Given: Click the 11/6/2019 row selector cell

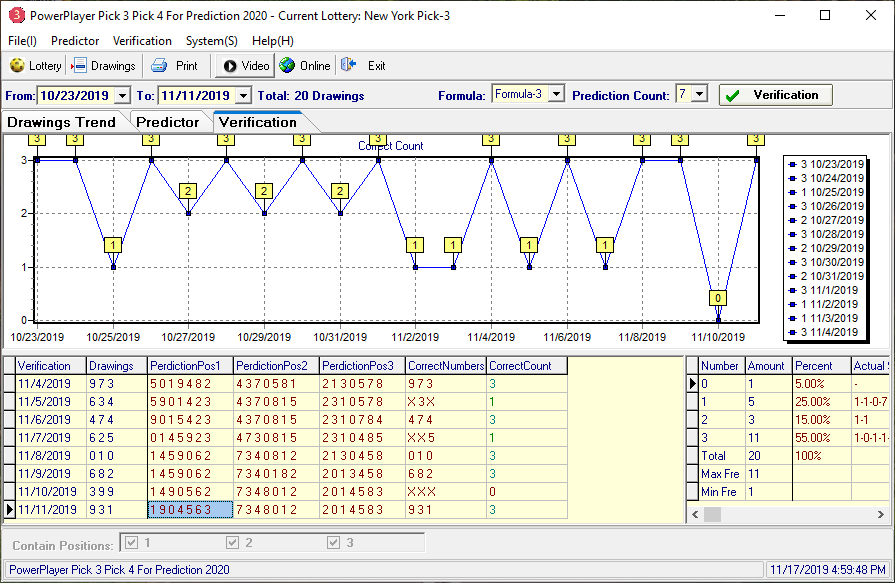Looking at the screenshot, I should tap(9, 420).
